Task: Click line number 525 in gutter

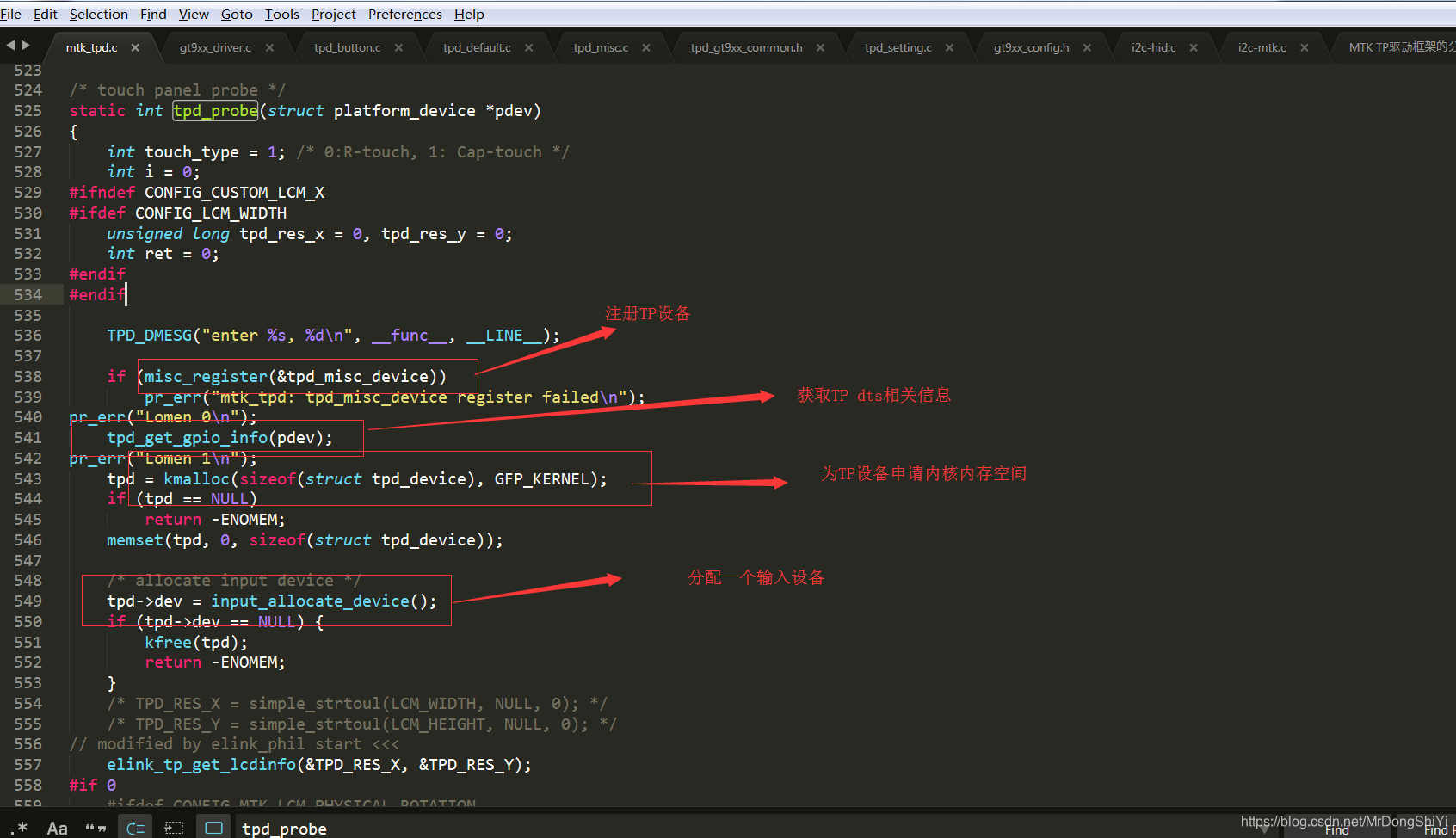Action: click(x=28, y=110)
